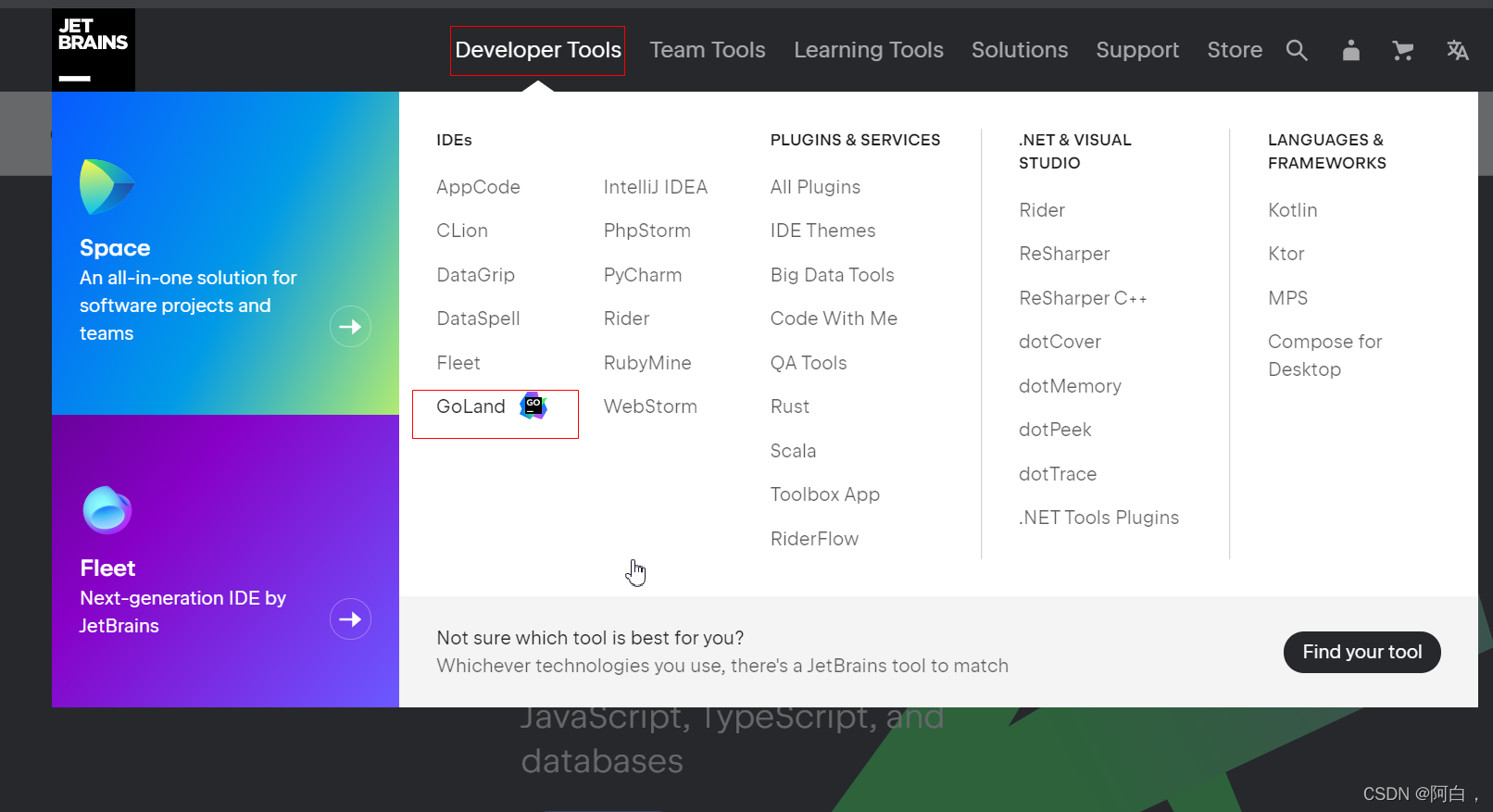1493x812 pixels.
Task: Open the WebStorm link
Action: coord(650,406)
